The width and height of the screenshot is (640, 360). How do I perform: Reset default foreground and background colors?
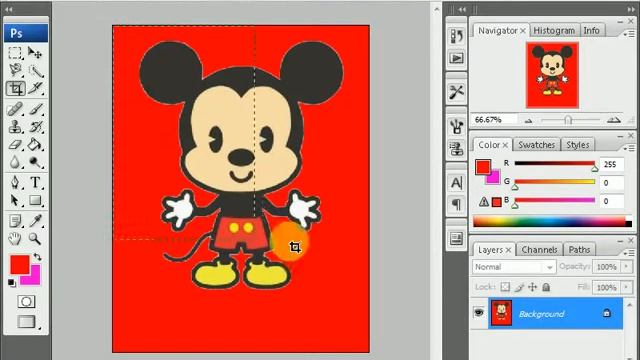click(12, 282)
